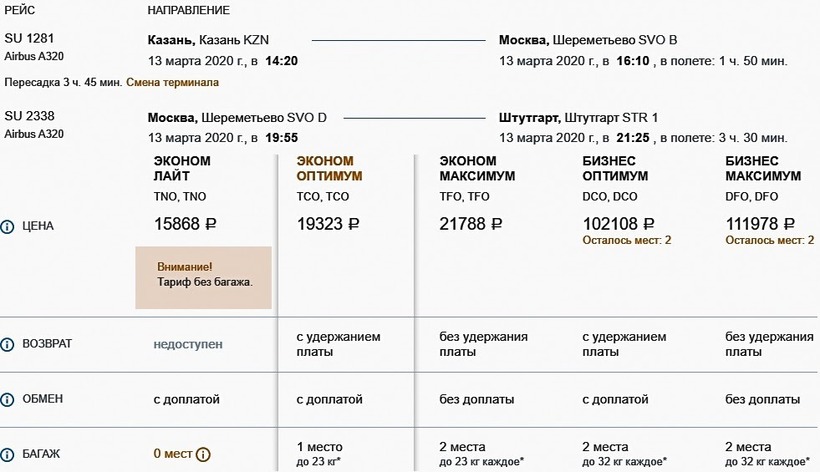Open the info icon beside ВОЗВРАТ
This screenshot has height=472, width=820.
[8, 344]
